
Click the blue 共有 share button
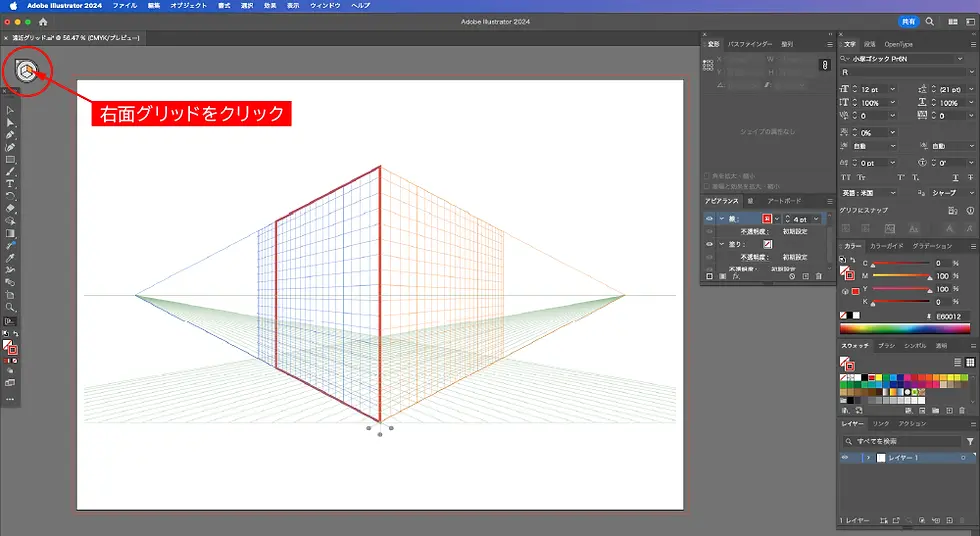(907, 21)
